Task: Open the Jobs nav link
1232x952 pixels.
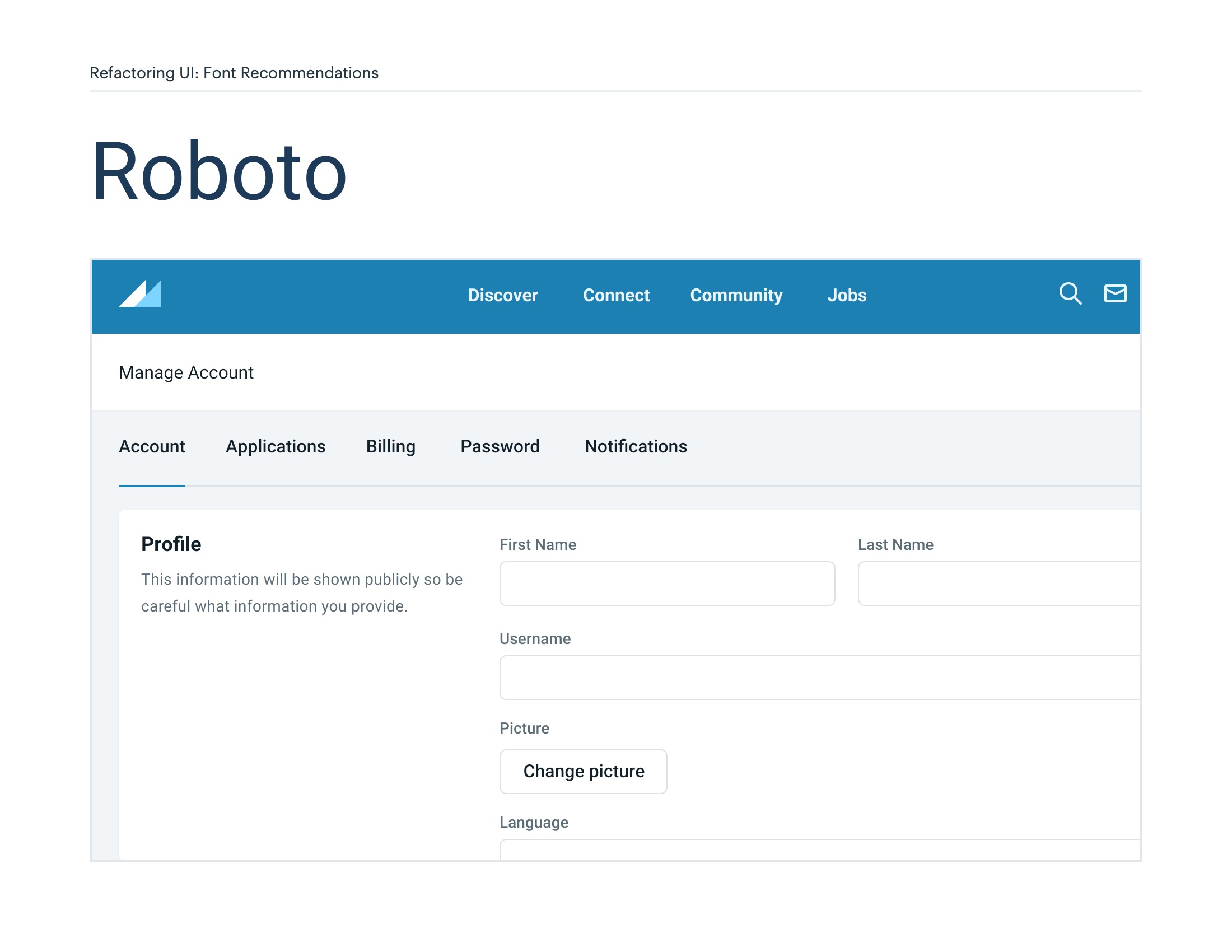Action: click(846, 295)
